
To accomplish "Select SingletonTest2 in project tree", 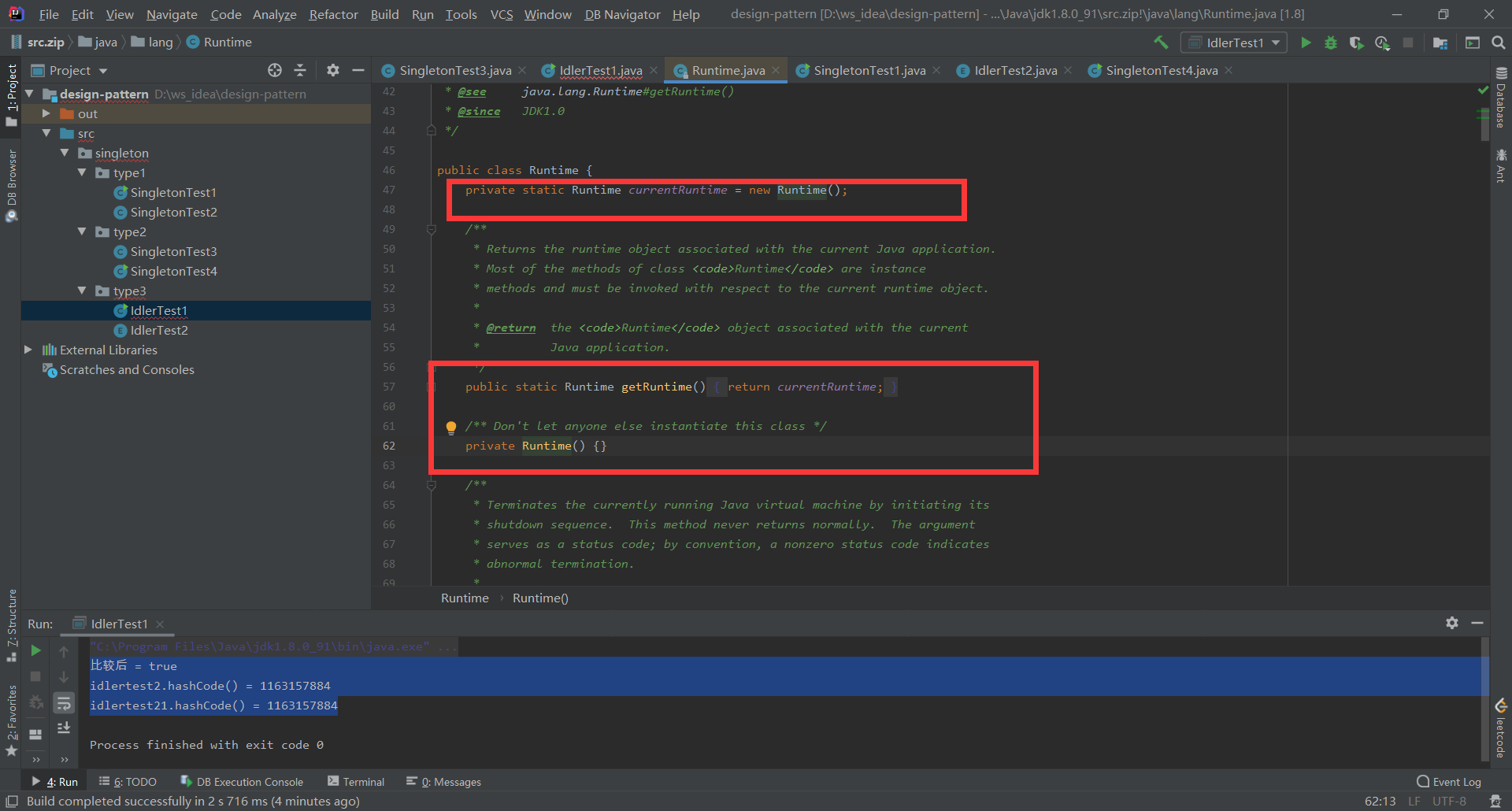I will [173, 212].
